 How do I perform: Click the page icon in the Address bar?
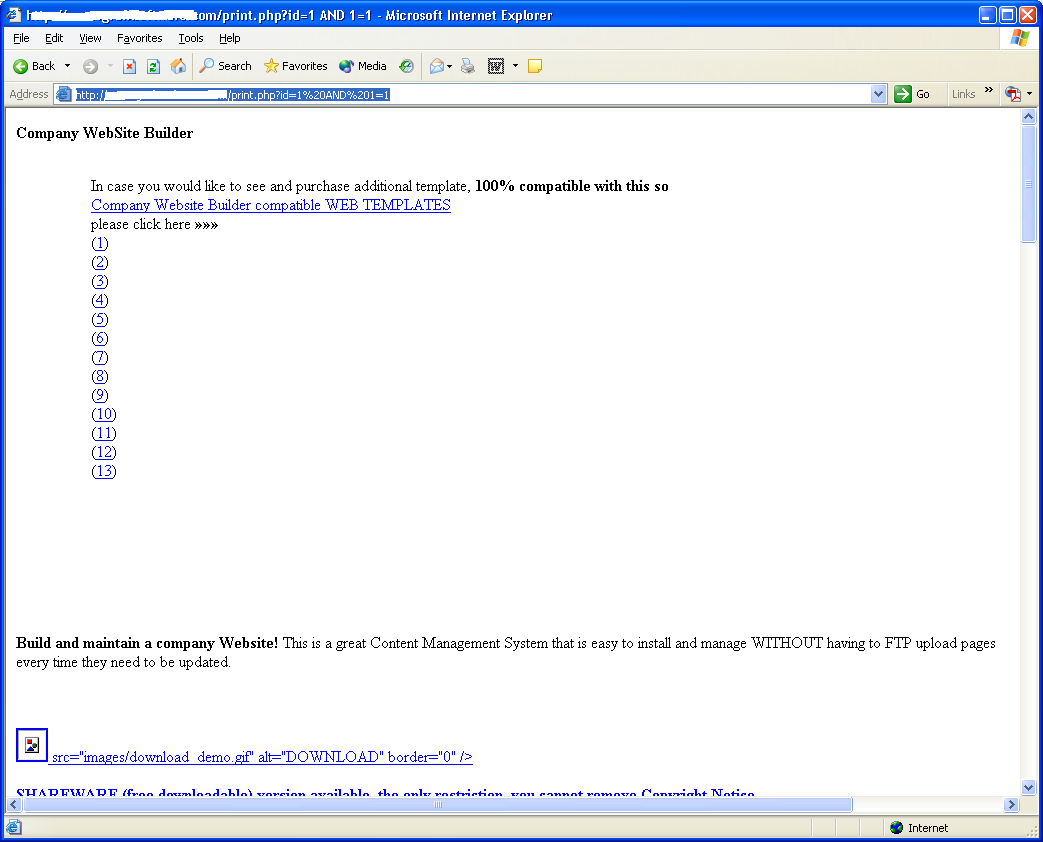pos(64,94)
